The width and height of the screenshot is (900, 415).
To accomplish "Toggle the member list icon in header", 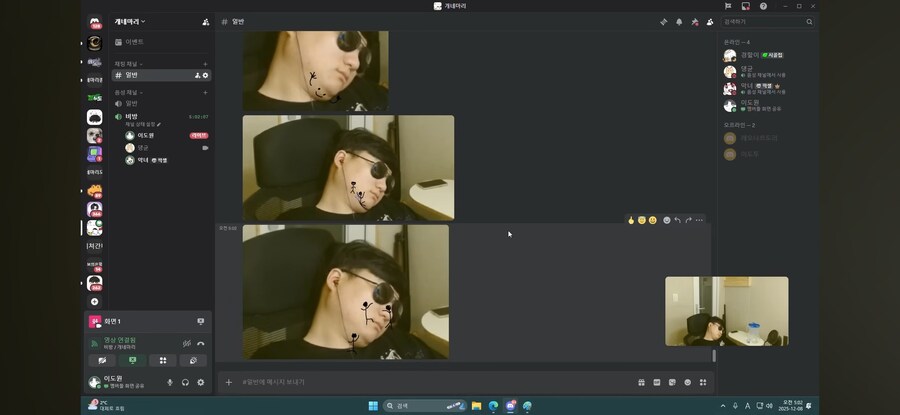I will 710,22.
